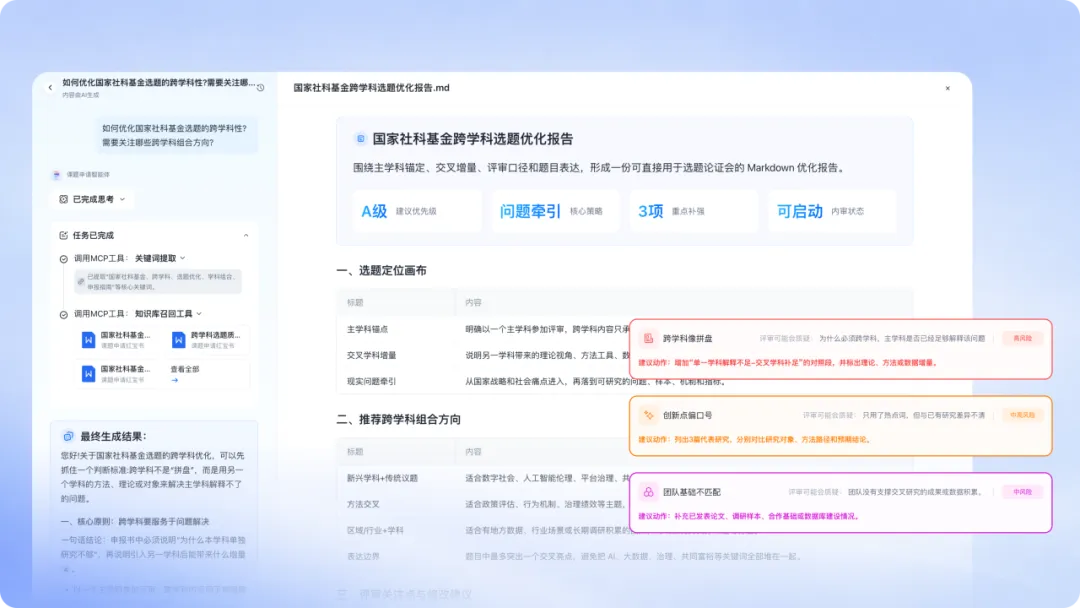This screenshot has height=608, width=1080.
Task: Click the red 建议动作 text on 跨学科像拼盘 card
Action: 787,362
